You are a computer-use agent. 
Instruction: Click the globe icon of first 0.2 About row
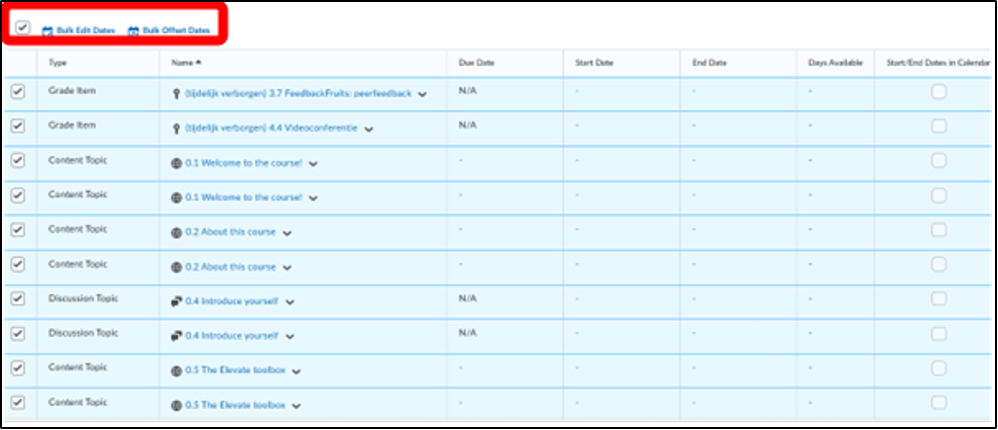pyautogui.click(x=176, y=233)
